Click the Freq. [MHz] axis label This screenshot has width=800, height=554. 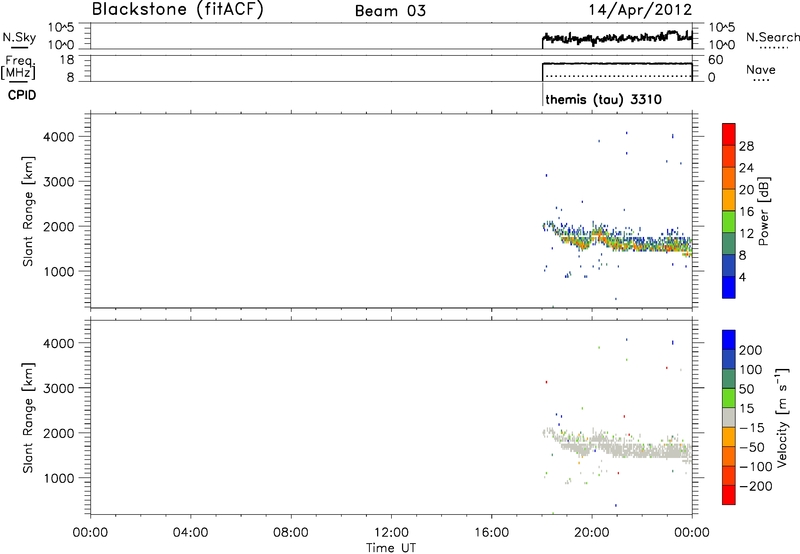pos(18,68)
